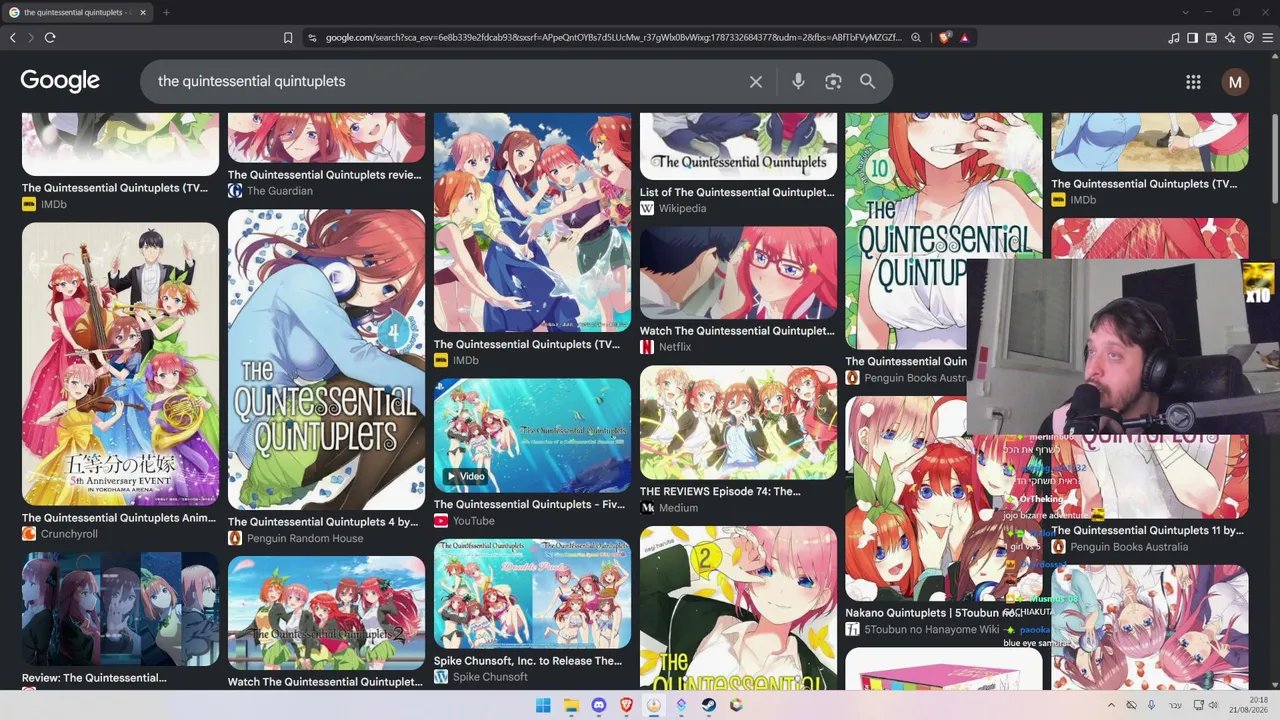Viewport: 1280px width, 720px height.
Task: Open the tab search dropdown arrow
Action: click(1185, 12)
